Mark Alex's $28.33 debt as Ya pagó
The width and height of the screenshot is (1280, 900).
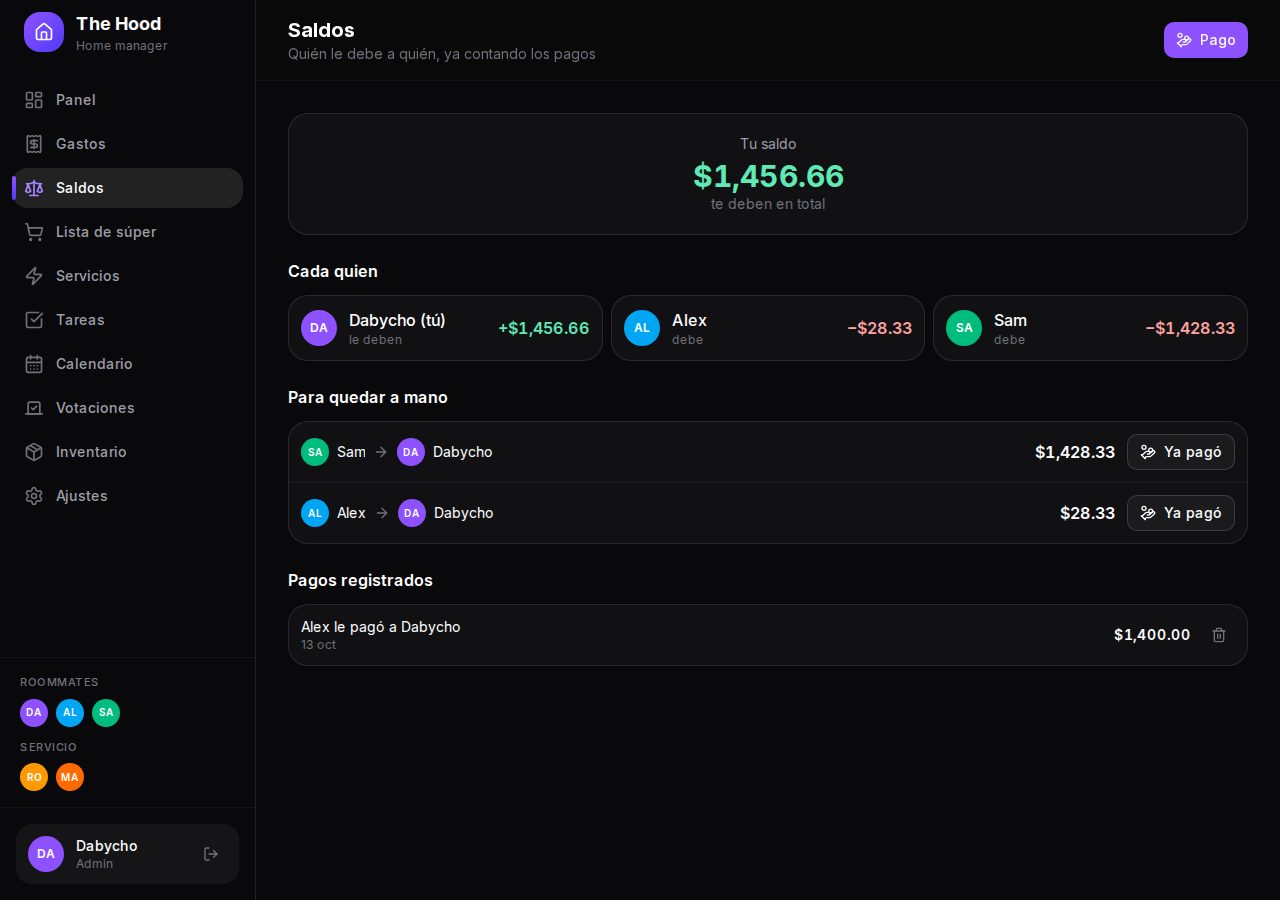(x=1181, y=513)
